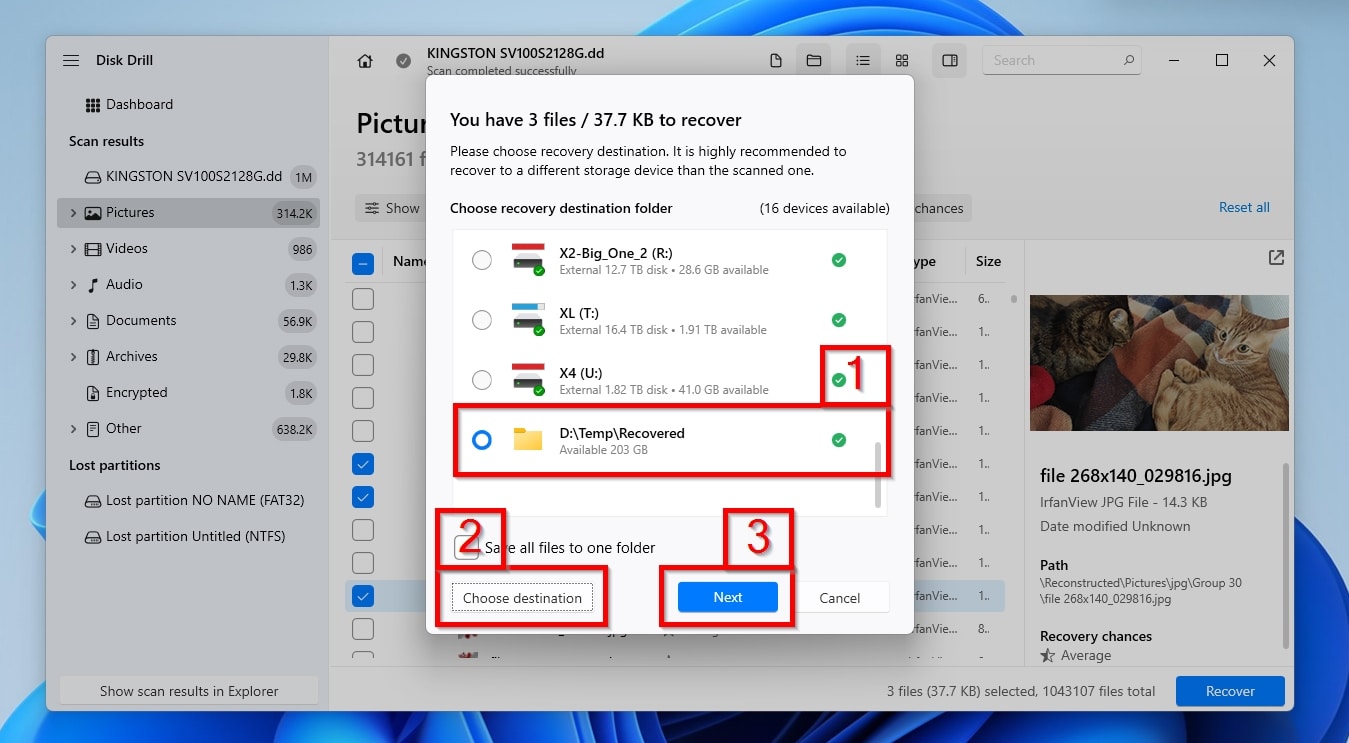Viewport: 1349px width, 743px height.
Task: Open the Show filter button
Action: click(x=390, y=208)
